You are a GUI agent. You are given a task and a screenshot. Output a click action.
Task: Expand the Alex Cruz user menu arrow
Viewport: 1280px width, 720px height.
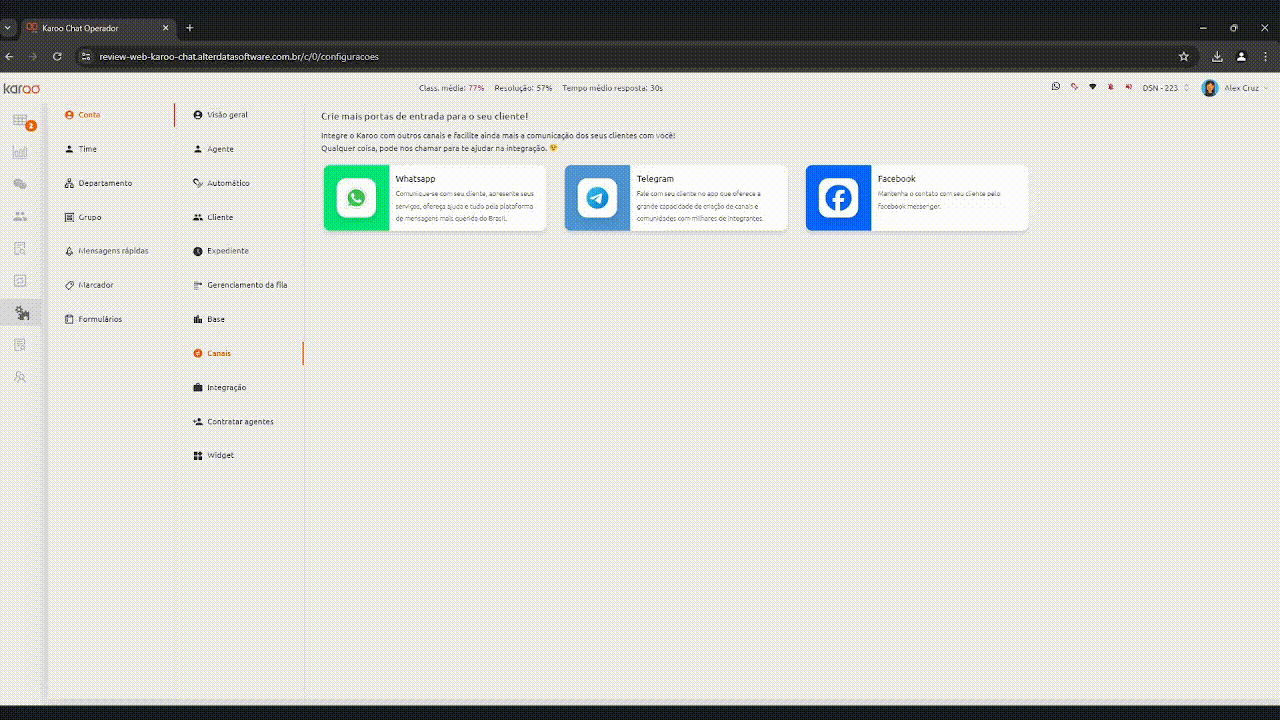click(1266, 88)
